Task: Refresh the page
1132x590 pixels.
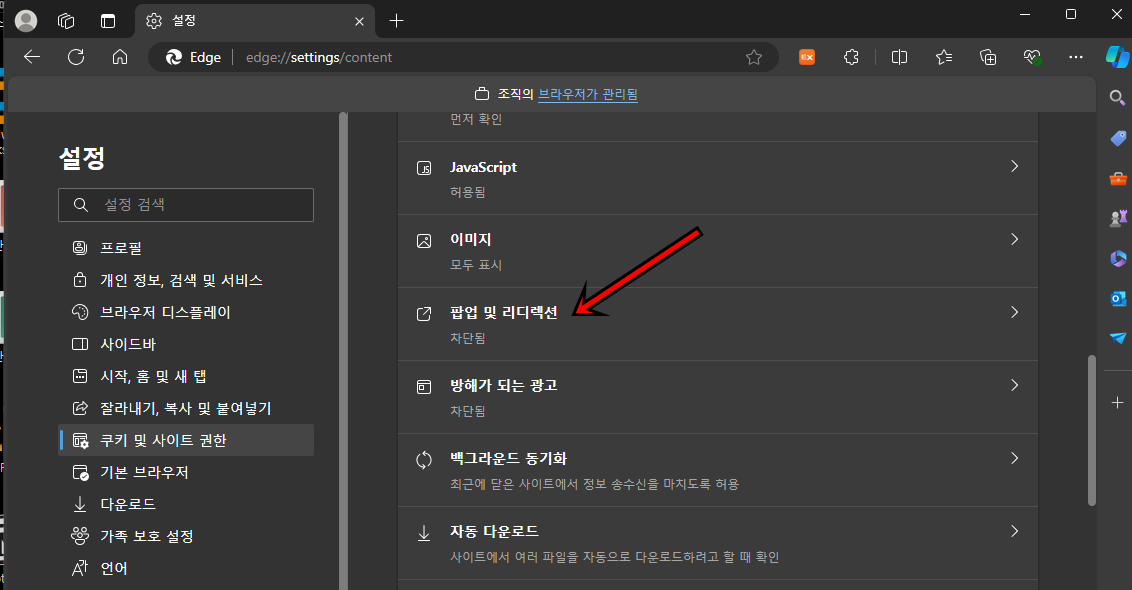Action: pos(76,57)
